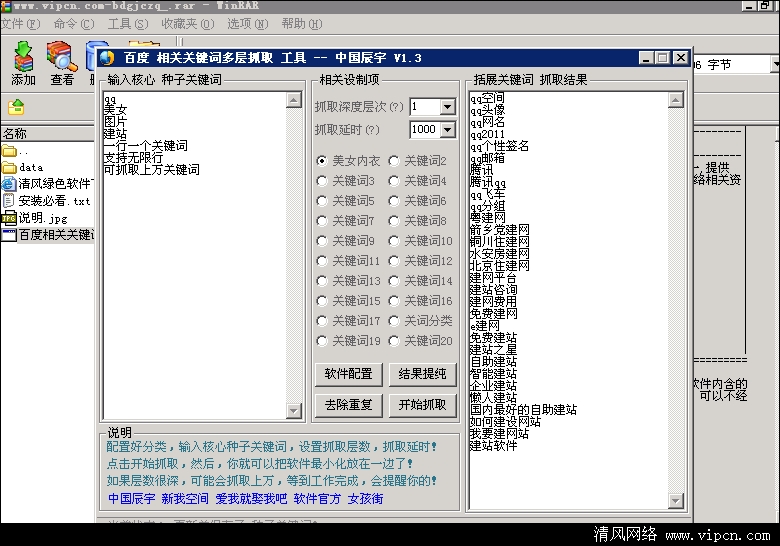Select the 清风绿色软件 shortcut in WinRAR
780x546 pixels.
48,184
